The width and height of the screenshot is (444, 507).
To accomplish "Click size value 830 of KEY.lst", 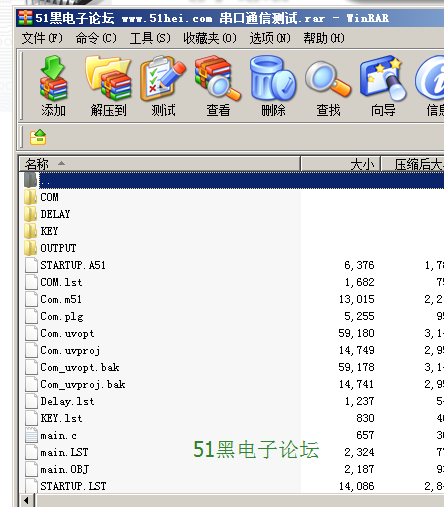I will click(x=365, y=418).
